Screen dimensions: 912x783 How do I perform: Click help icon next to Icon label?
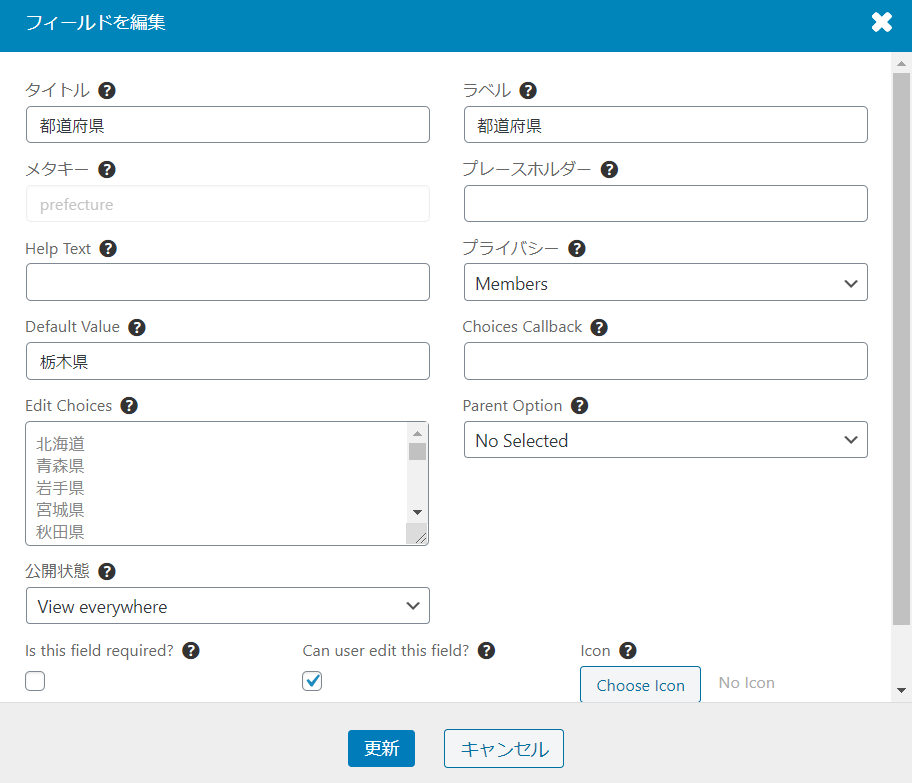628,650
